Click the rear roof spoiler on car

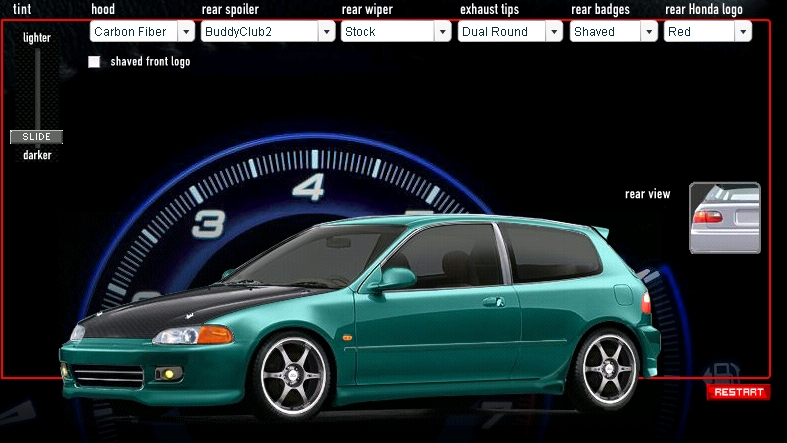599,232
